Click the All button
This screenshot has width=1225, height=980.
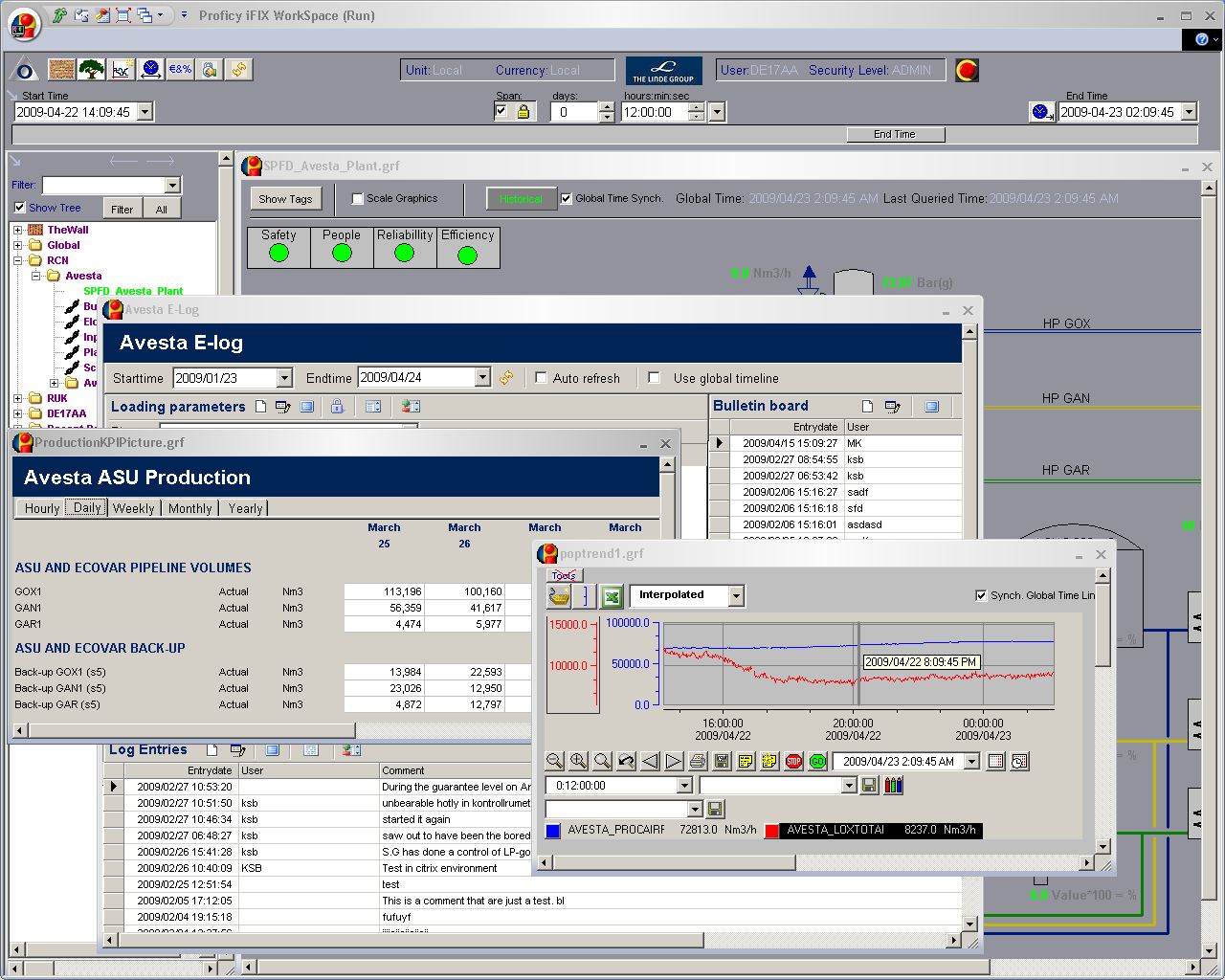(x=162, y=209)
